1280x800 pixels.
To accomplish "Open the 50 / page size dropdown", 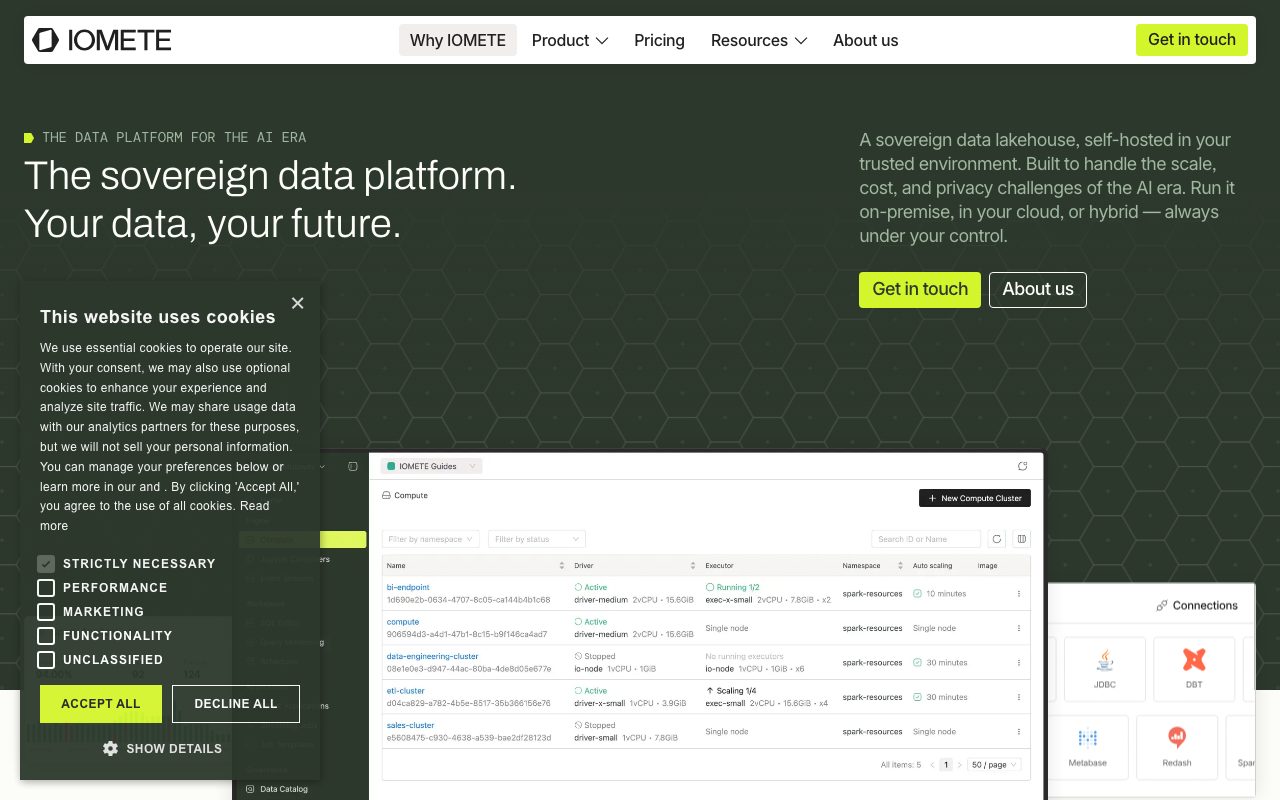I will (x=995, y=765).
